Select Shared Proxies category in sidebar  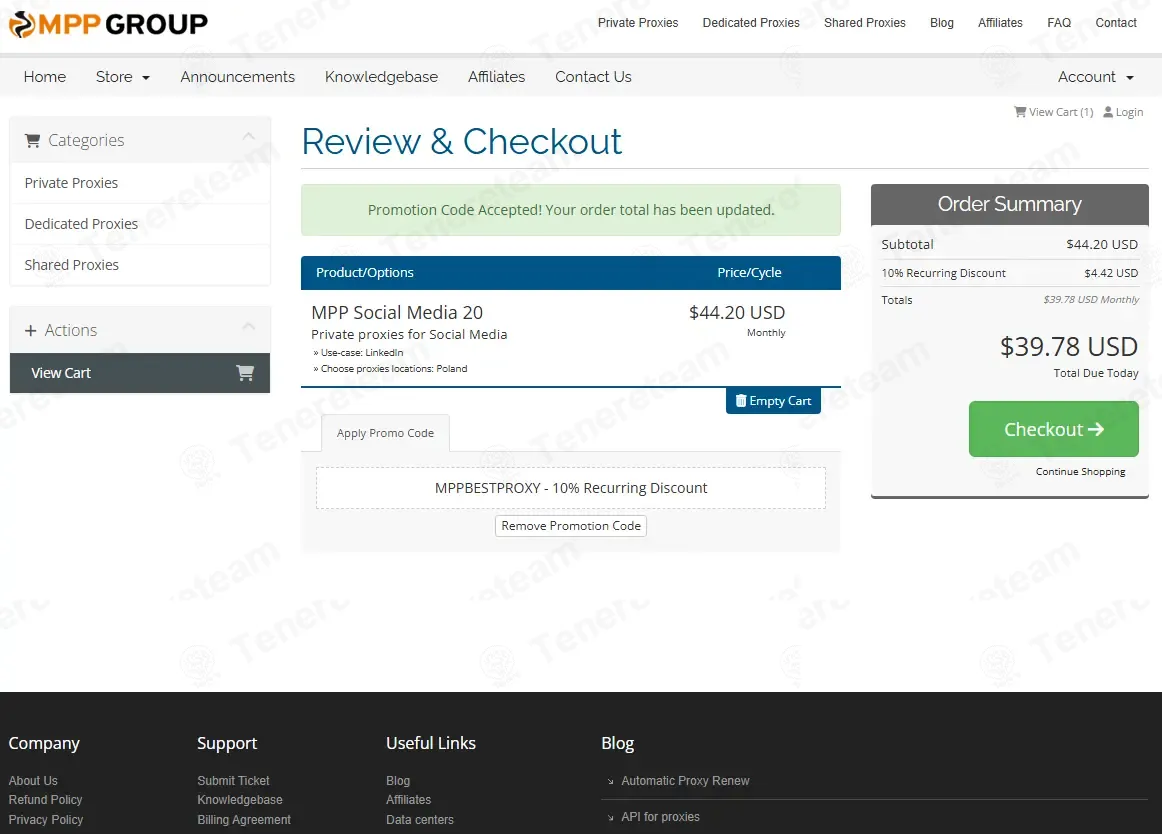pos(140,265)
